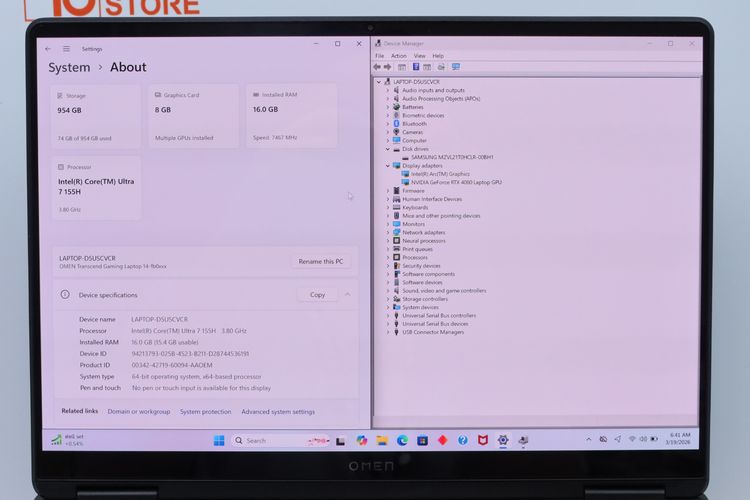
Task: Open Copilot from the taskbar
Action: coord(362,441)
